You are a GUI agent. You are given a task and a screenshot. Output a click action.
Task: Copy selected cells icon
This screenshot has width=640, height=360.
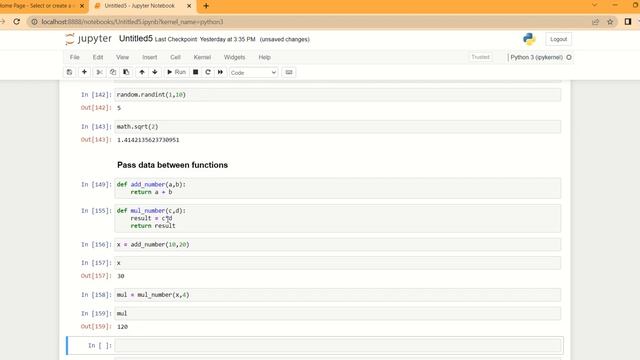pyautogui.click(x=113, y=72)
